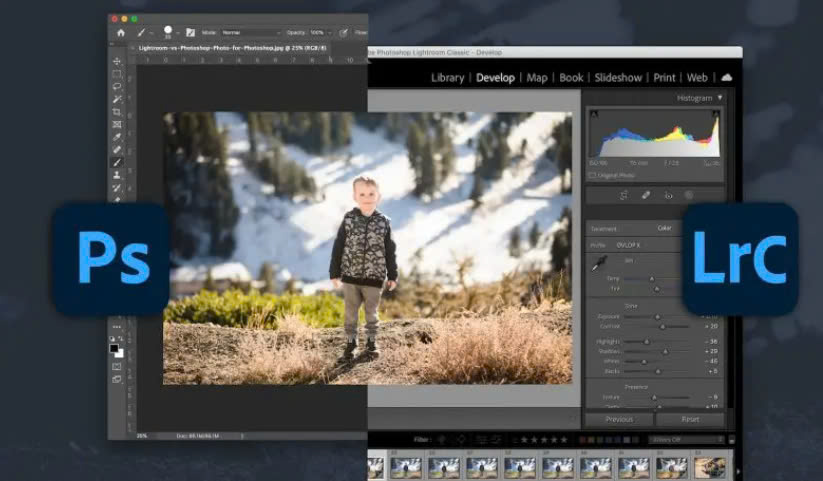
Task: Select the last filmstrip thumbnail of dry grass
Action: click(711, 467)
